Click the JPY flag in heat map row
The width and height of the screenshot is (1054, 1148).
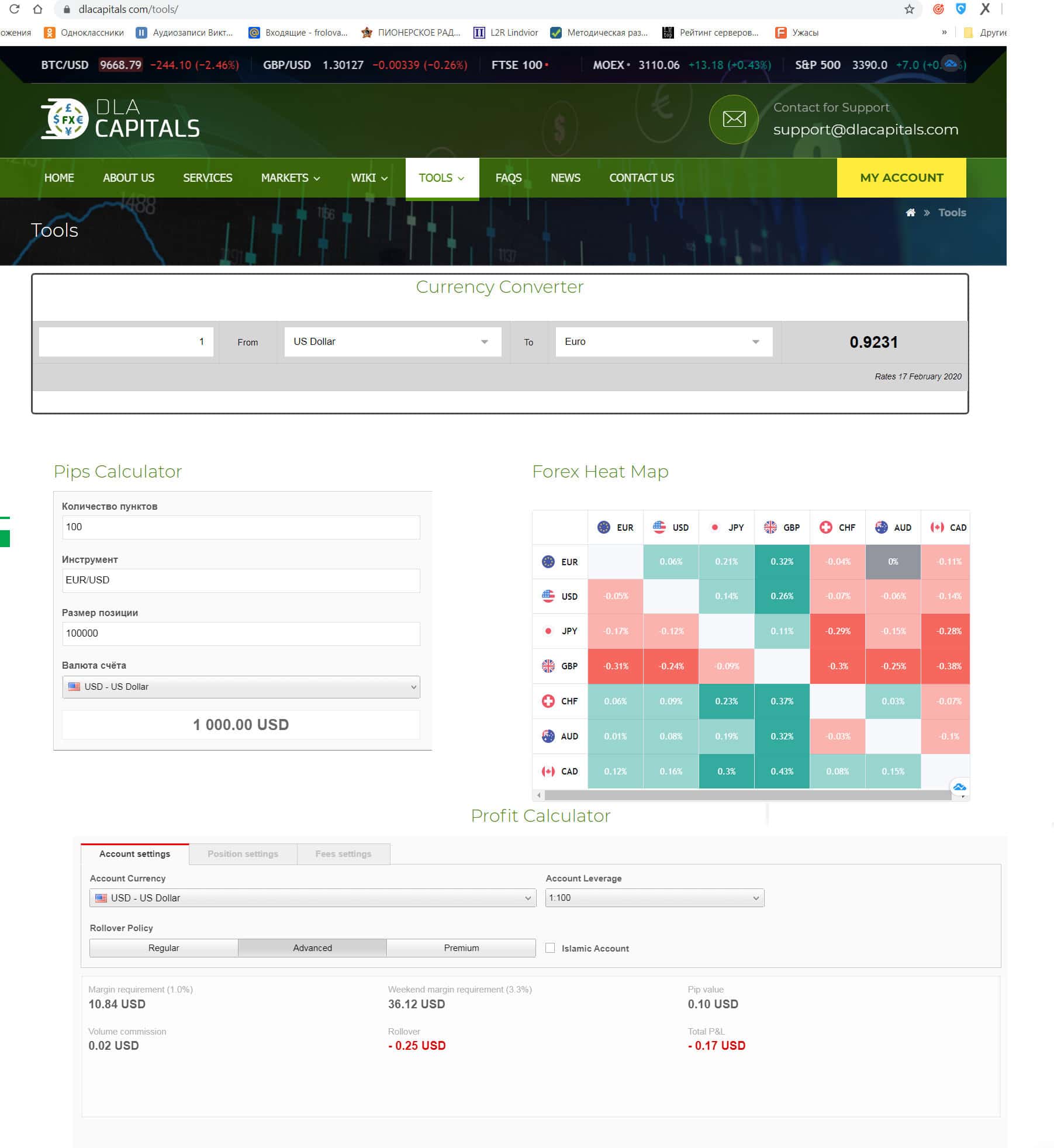tap(548, 631)
